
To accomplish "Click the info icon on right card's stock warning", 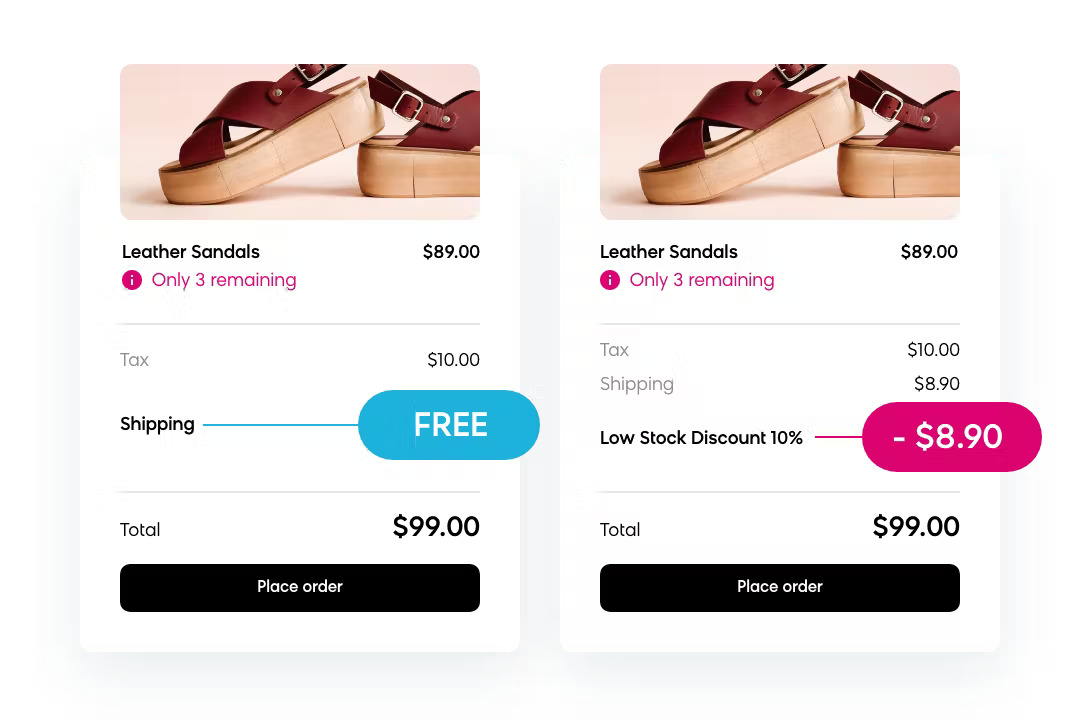I will coord(609,280).
